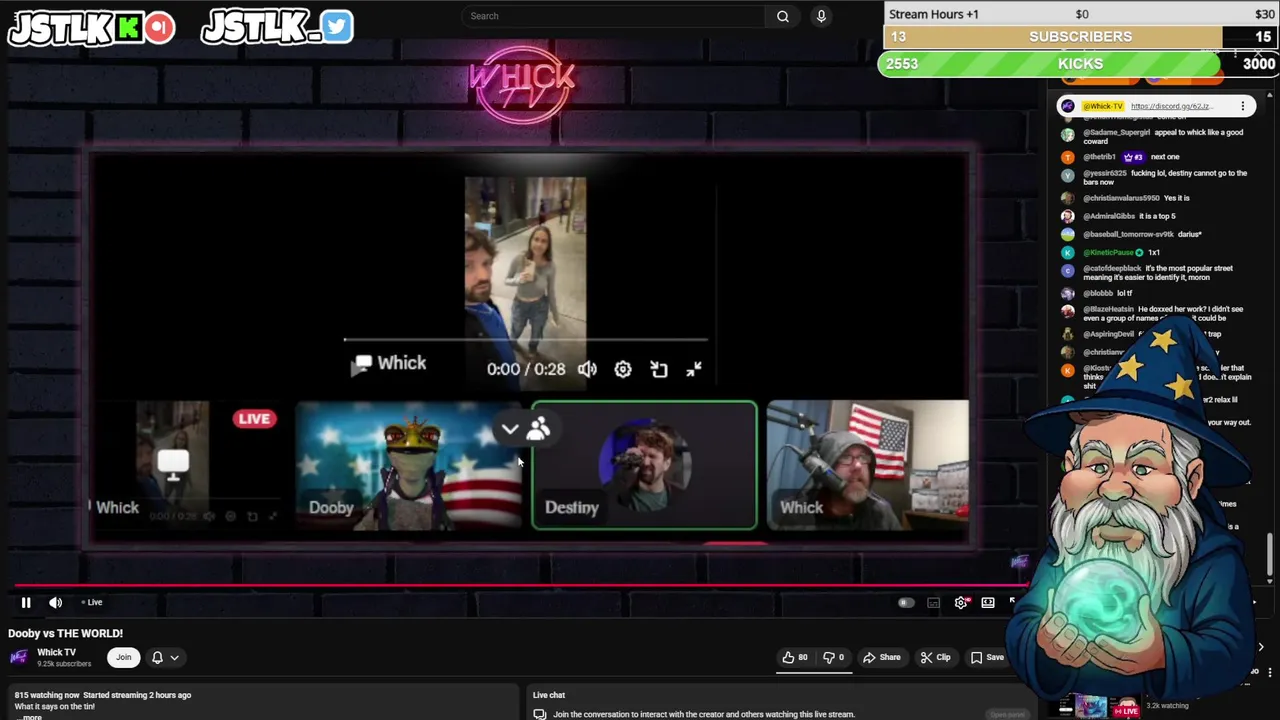
Task: Click the pop-out icon on embedded clip
Action: pos(659,369)
